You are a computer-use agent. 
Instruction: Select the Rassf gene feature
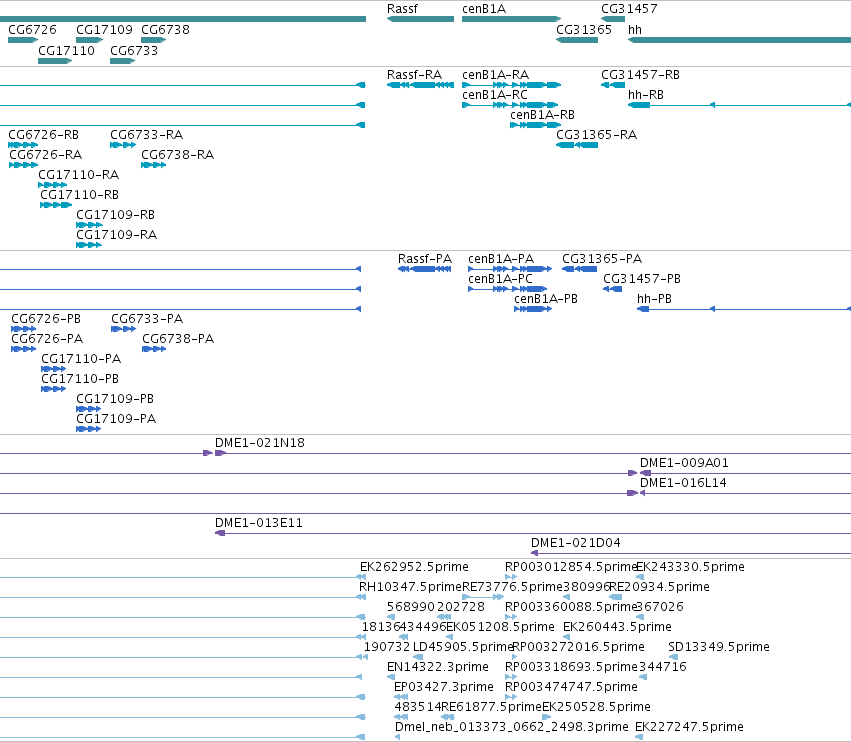pos(420,19)
